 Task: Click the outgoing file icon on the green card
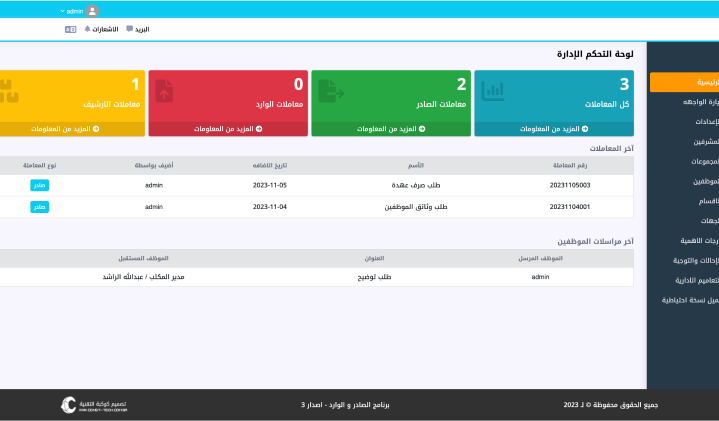click(331, 90)
